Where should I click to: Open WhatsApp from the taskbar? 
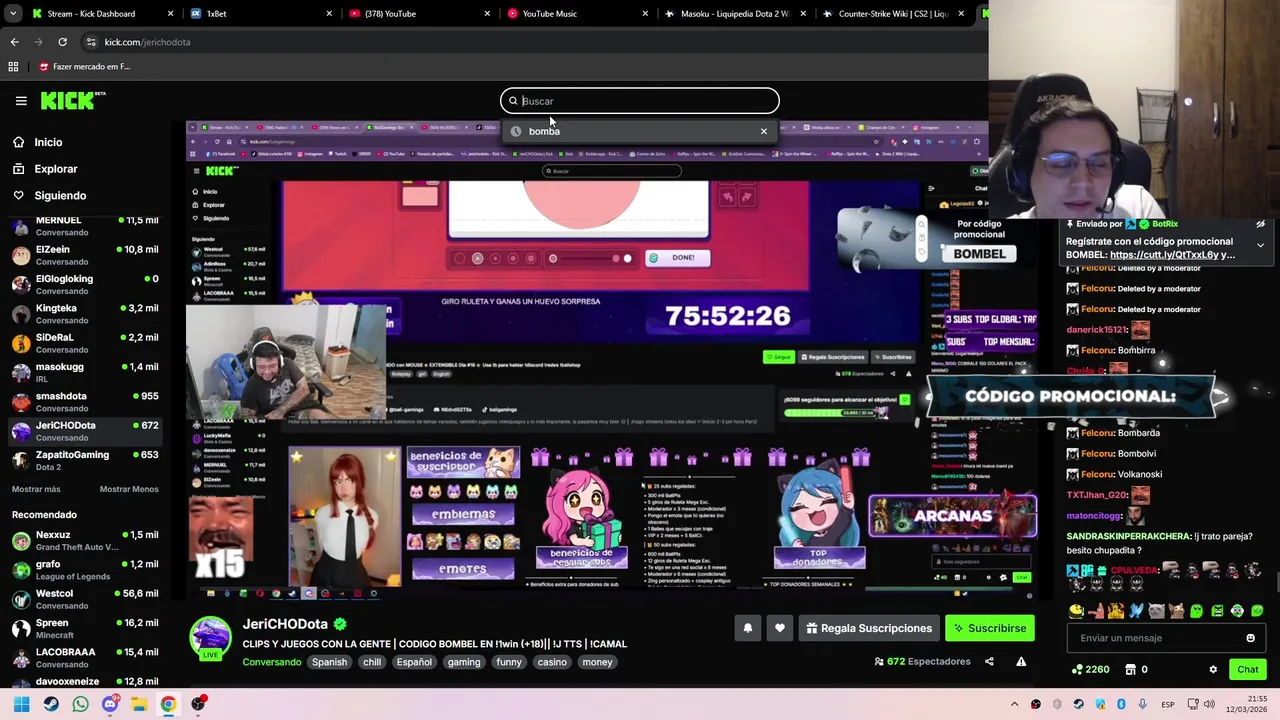80,704
